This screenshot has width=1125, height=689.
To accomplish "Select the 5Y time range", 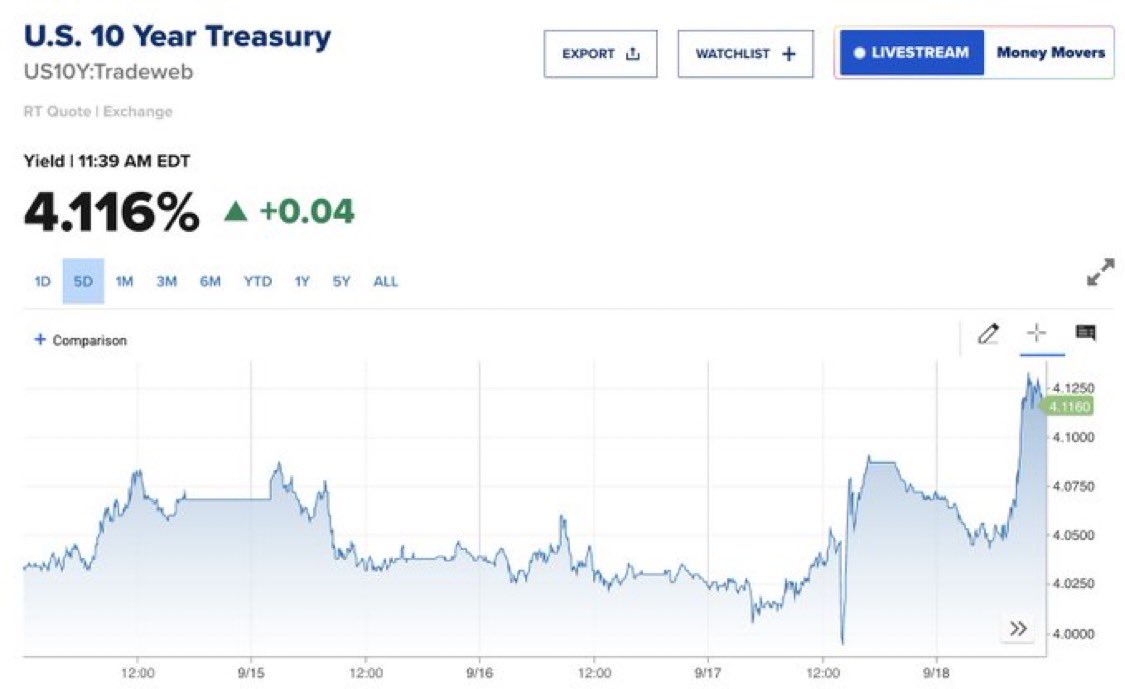I will (x=342, y=282).
